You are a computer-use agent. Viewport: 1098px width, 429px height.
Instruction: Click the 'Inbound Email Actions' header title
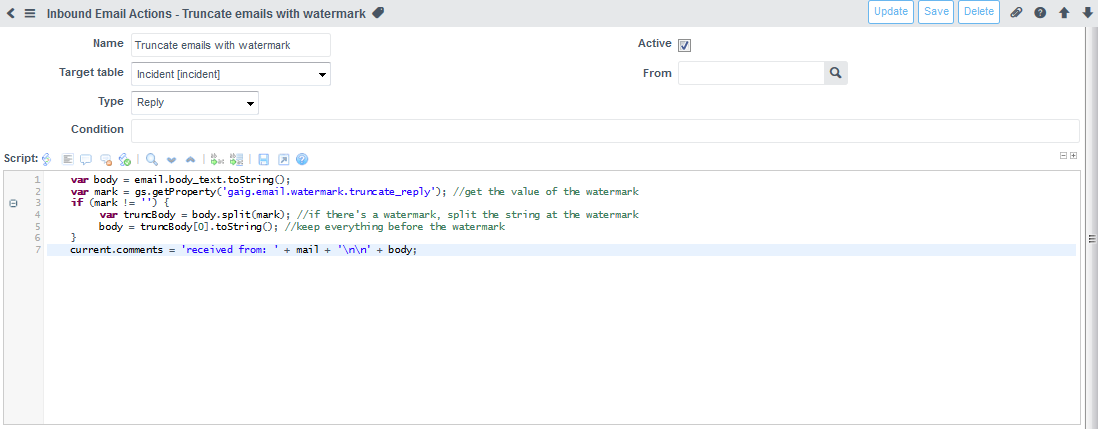(206, 13)
